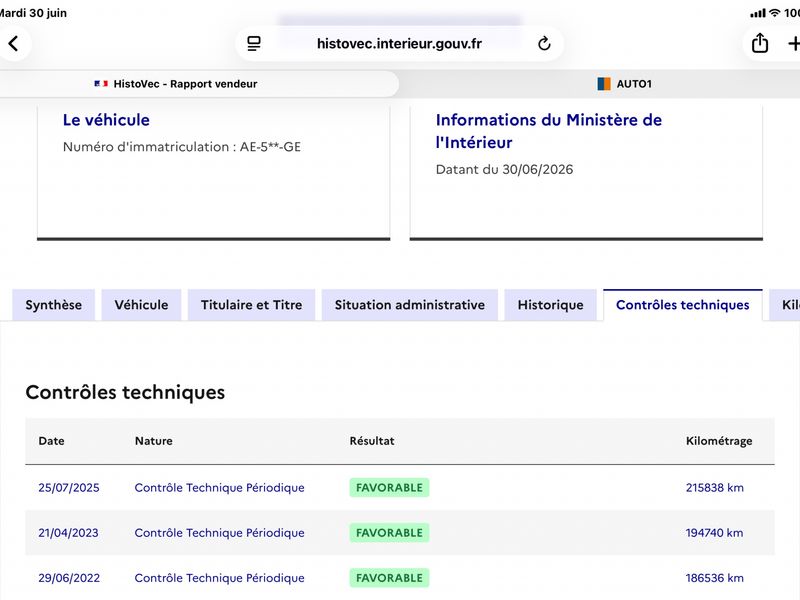Click the 186536 km mileage entry

click(714, 578)
